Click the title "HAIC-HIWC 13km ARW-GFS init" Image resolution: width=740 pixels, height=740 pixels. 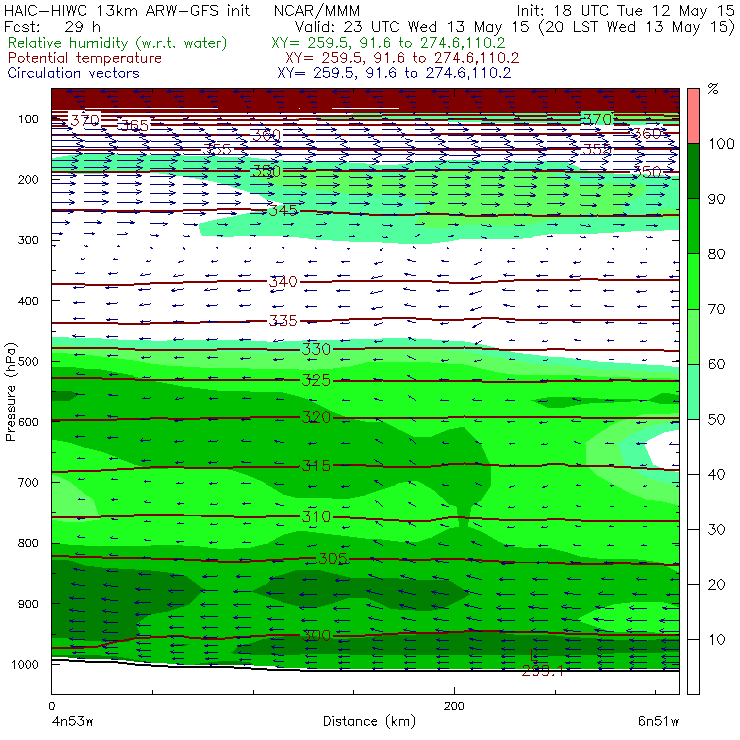coord(127,10)
